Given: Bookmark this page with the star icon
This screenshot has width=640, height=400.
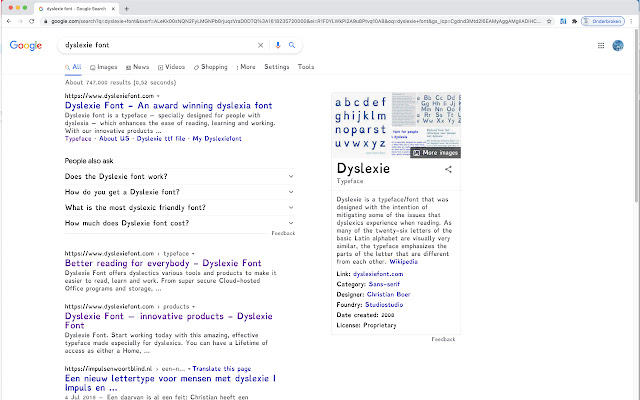Looking at the screenshot, I should [549, 21].
